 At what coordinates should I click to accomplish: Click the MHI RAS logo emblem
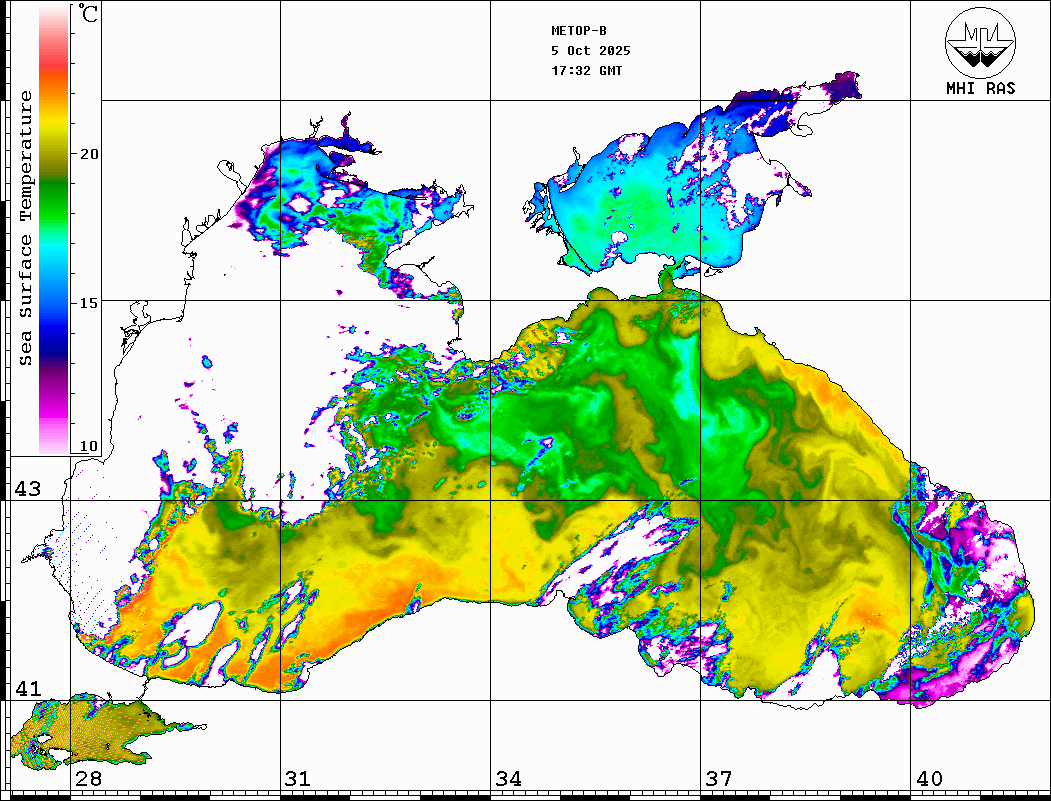point(980,41)
